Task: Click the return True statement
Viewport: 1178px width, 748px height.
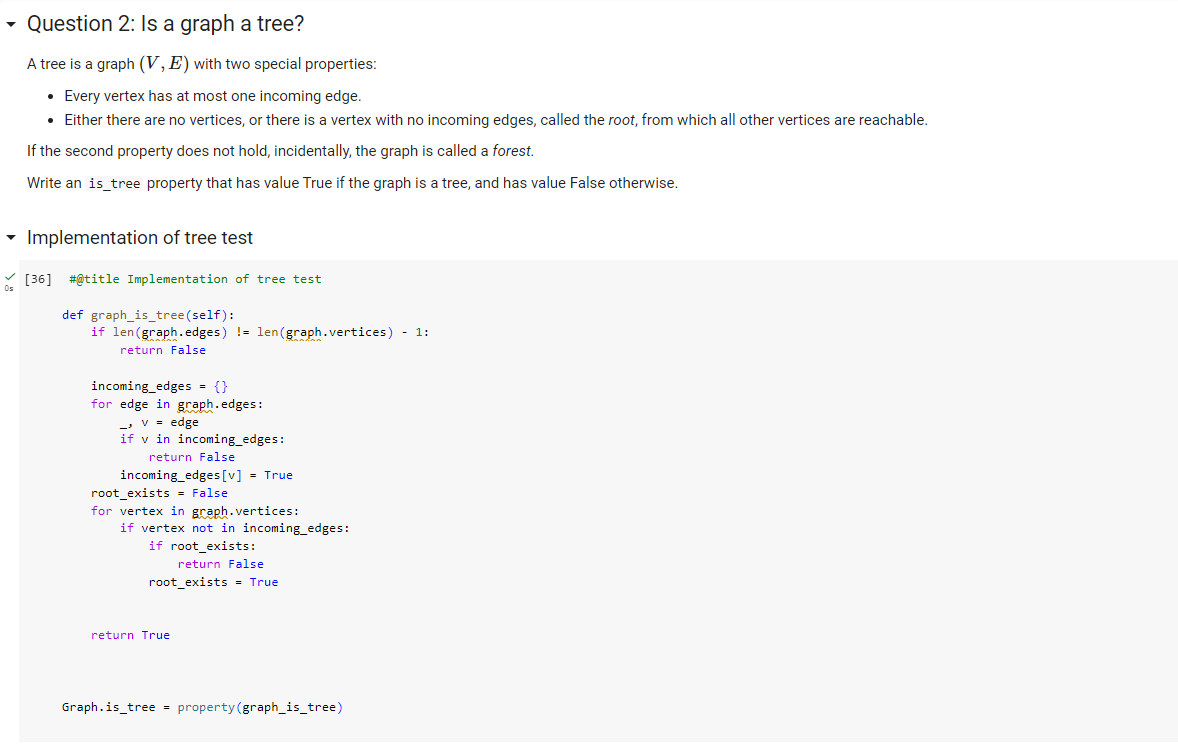Action: click(130, 634)
